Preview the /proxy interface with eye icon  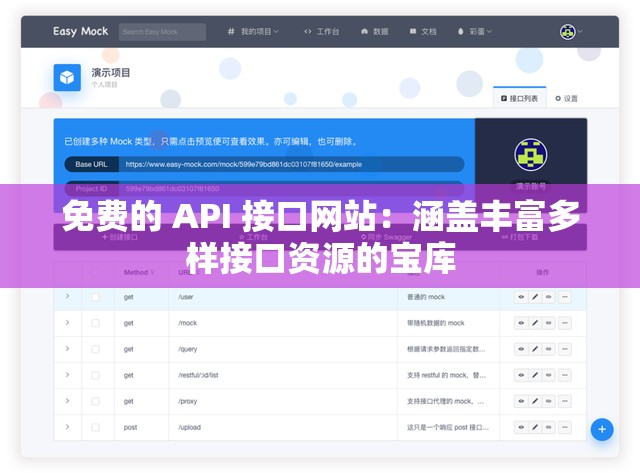tap(521, 402)
